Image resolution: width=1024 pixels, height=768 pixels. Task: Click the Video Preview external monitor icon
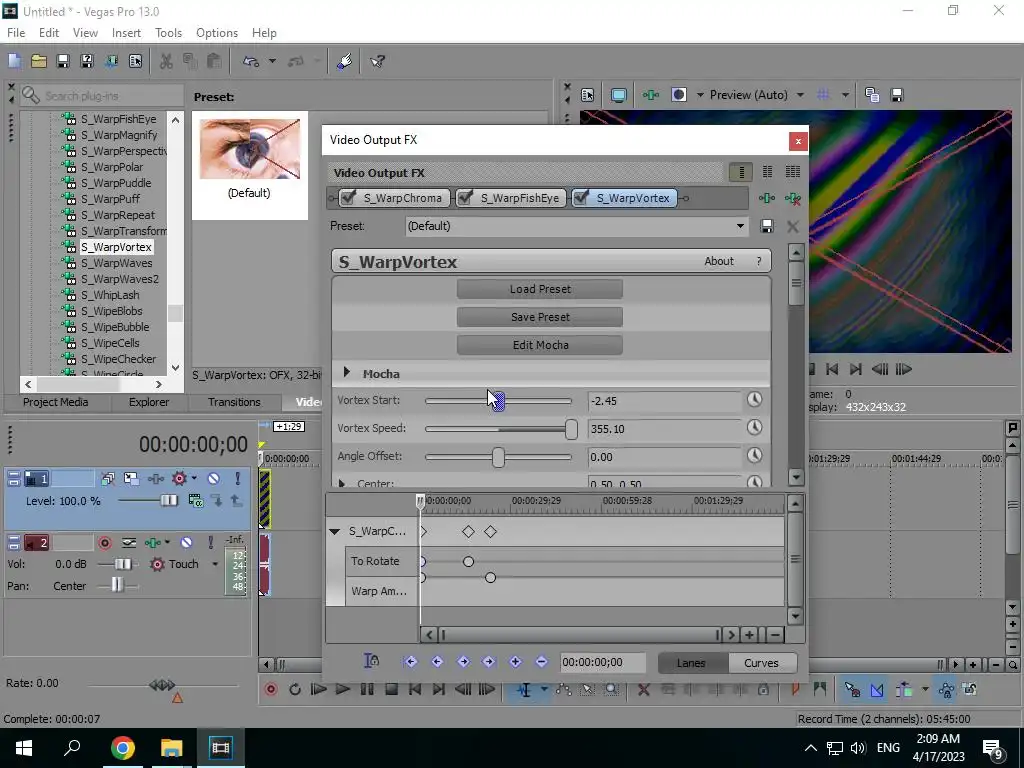click(618, 95)
